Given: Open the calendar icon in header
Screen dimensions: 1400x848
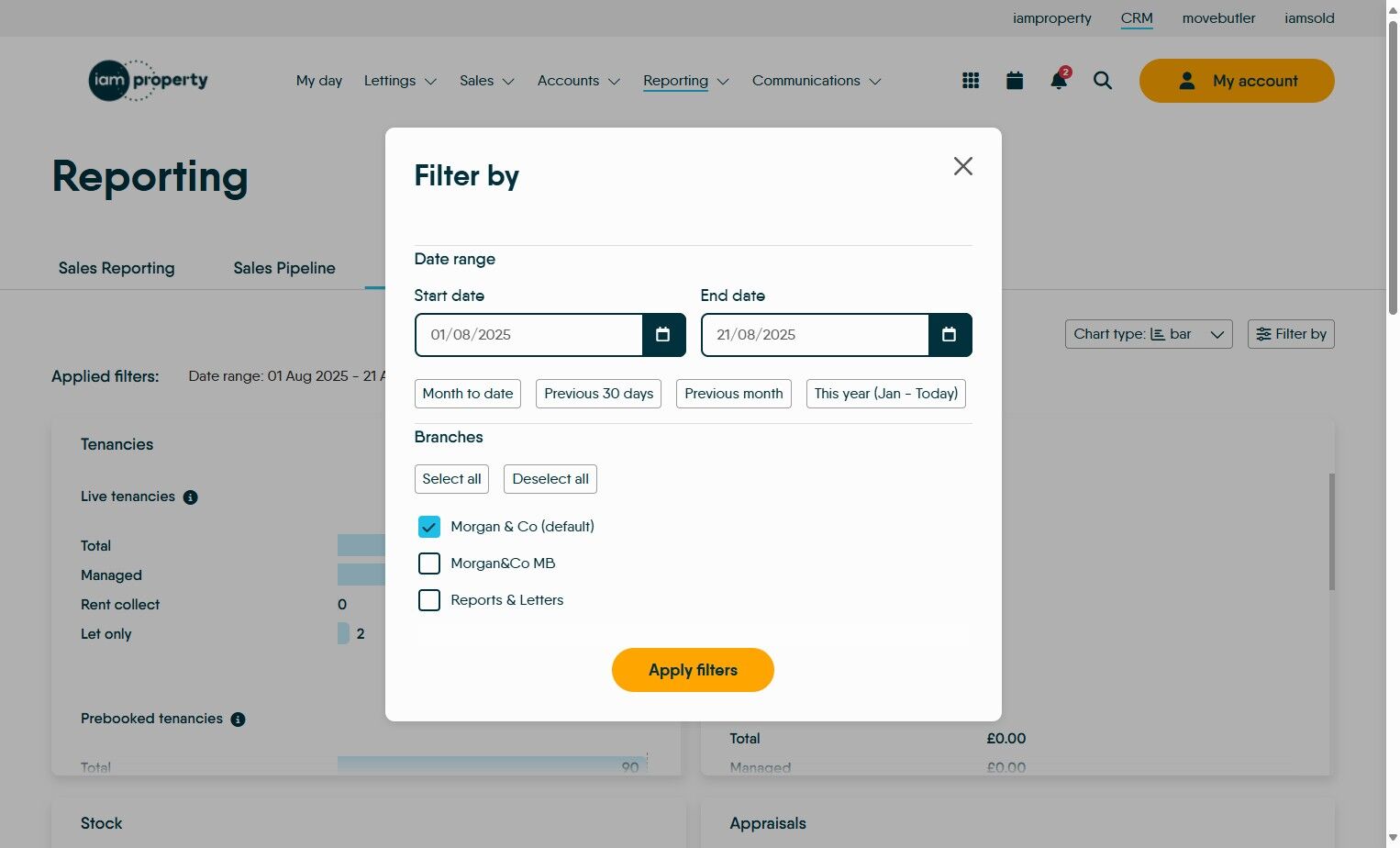Looking at the screenshot, I should coord(1015,81).
